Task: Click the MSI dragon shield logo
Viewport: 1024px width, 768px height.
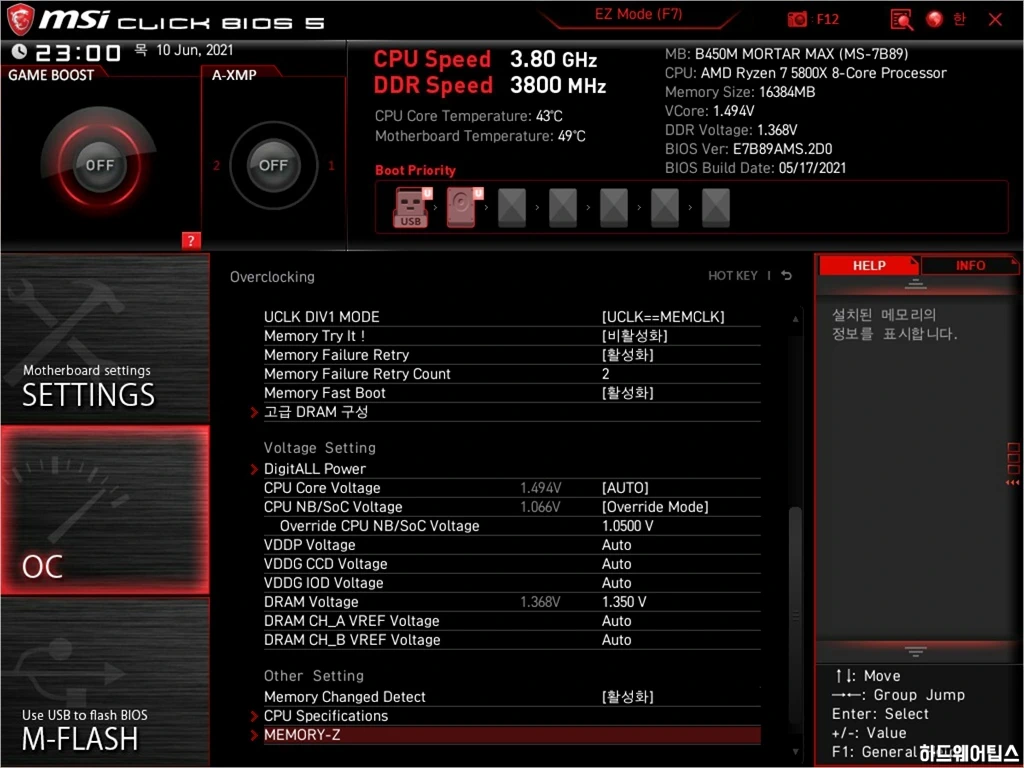Action: 20,20
